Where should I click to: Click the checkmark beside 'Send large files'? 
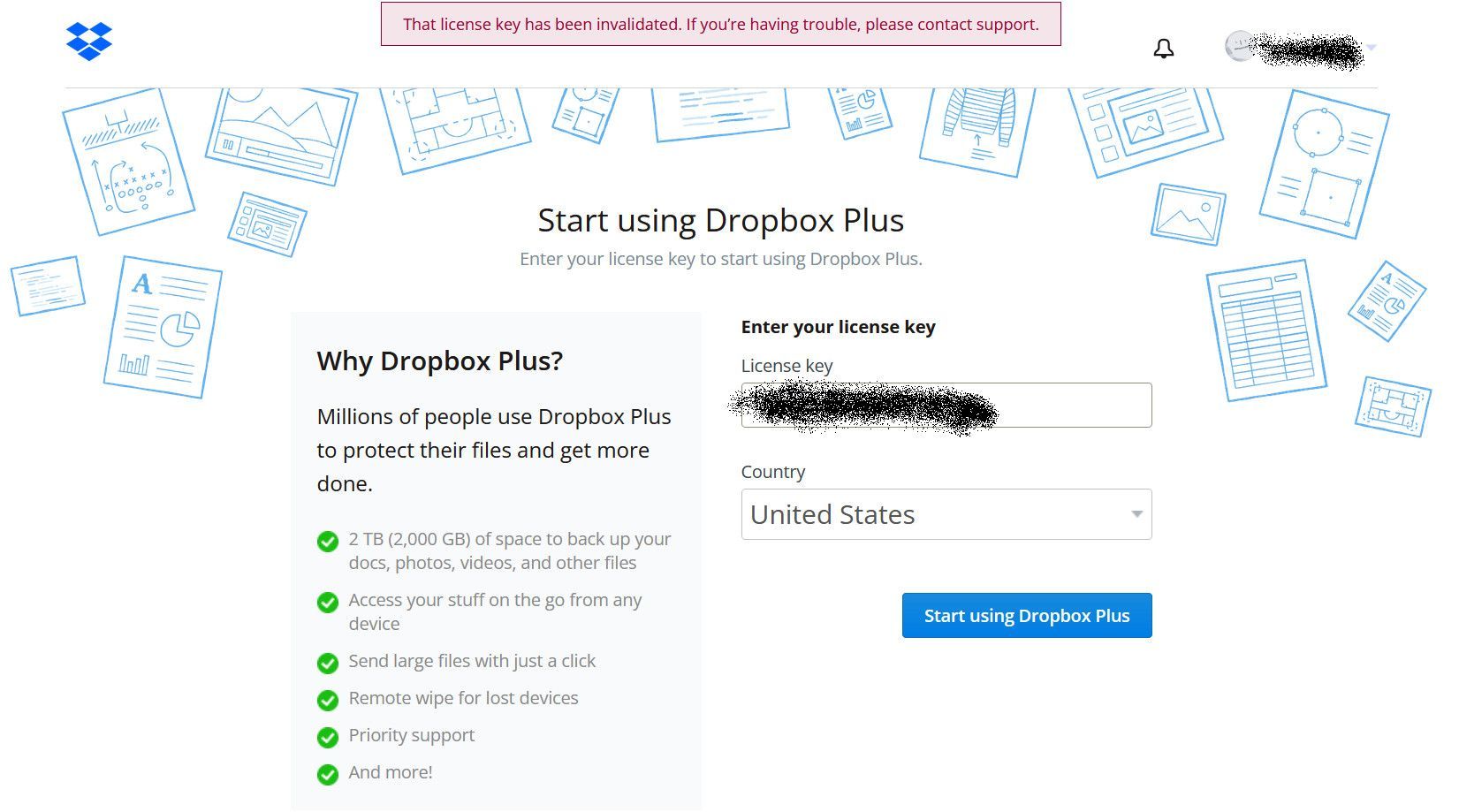coord(327,664)
